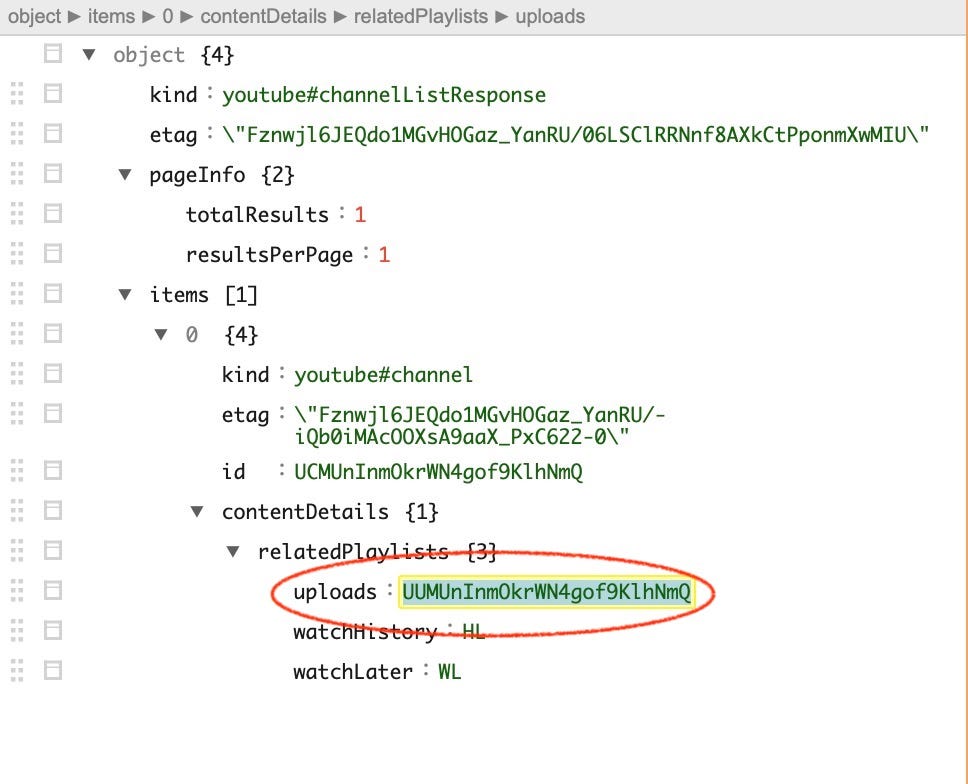Screen dimensions: 968x784
Task: Edit the youtube#channelListResponse value
Action: (x=384, y=95)
